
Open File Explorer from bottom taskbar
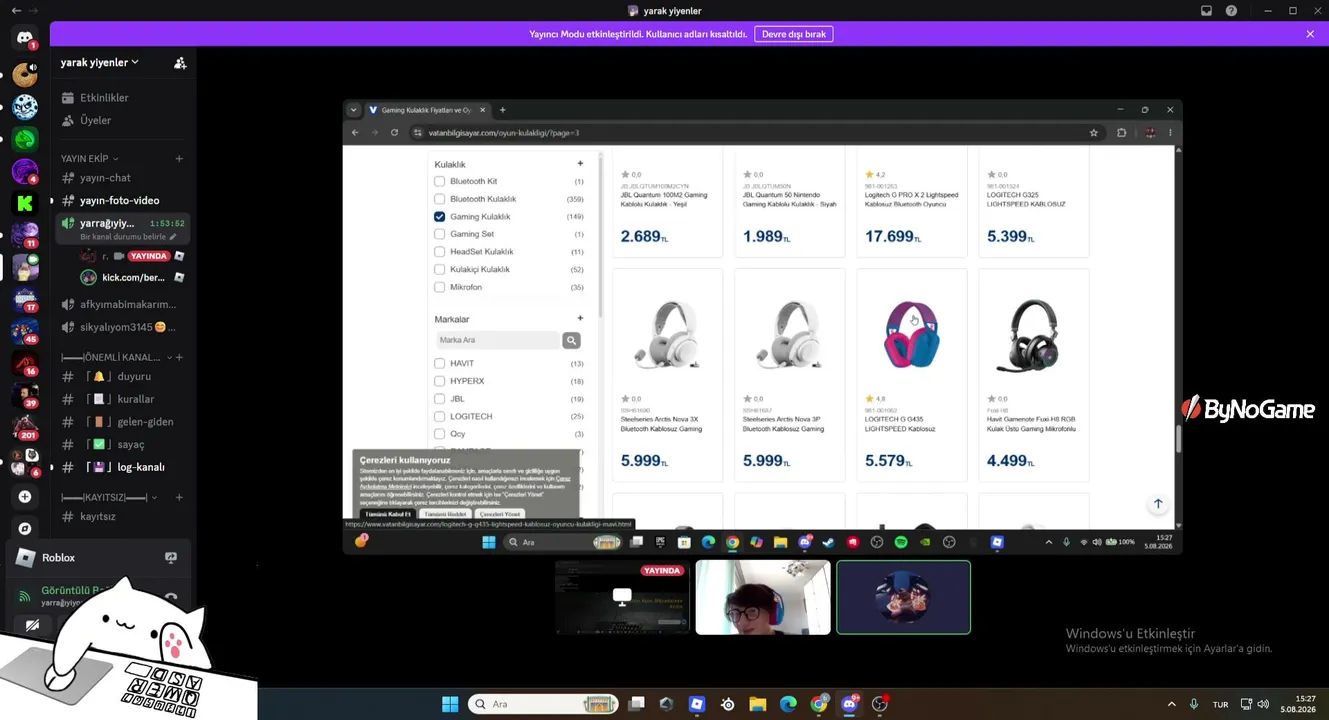tap(757, 704)
